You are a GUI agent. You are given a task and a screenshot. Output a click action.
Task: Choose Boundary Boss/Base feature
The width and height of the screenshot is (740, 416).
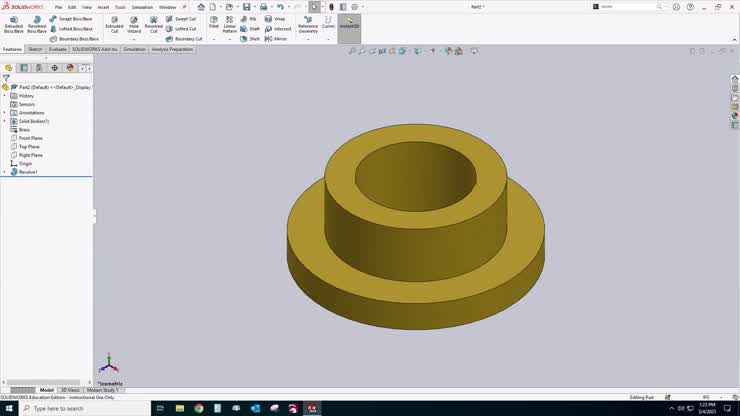tap(74, 39)
